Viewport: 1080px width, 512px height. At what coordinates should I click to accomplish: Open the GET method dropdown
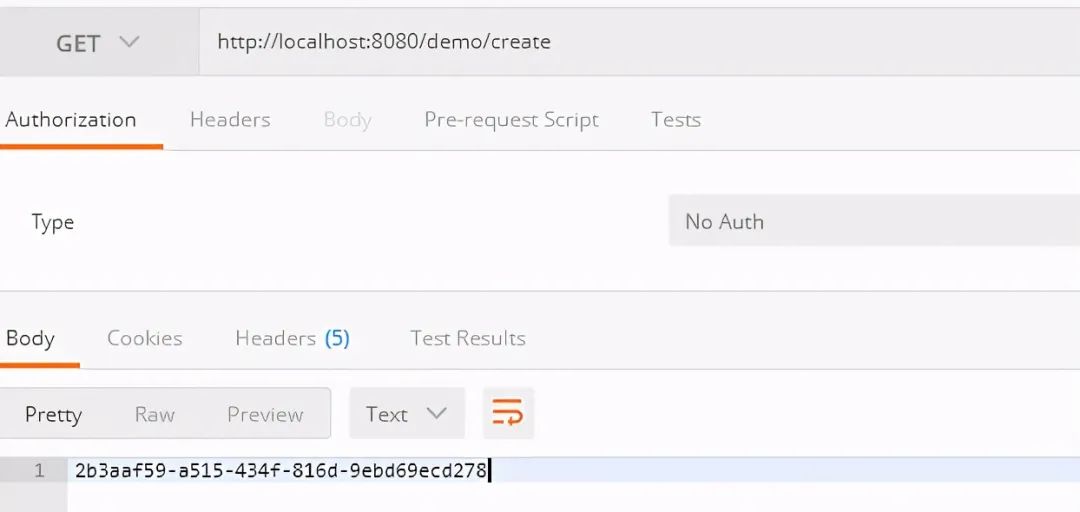pyautogui.click(x=98, y=43)
